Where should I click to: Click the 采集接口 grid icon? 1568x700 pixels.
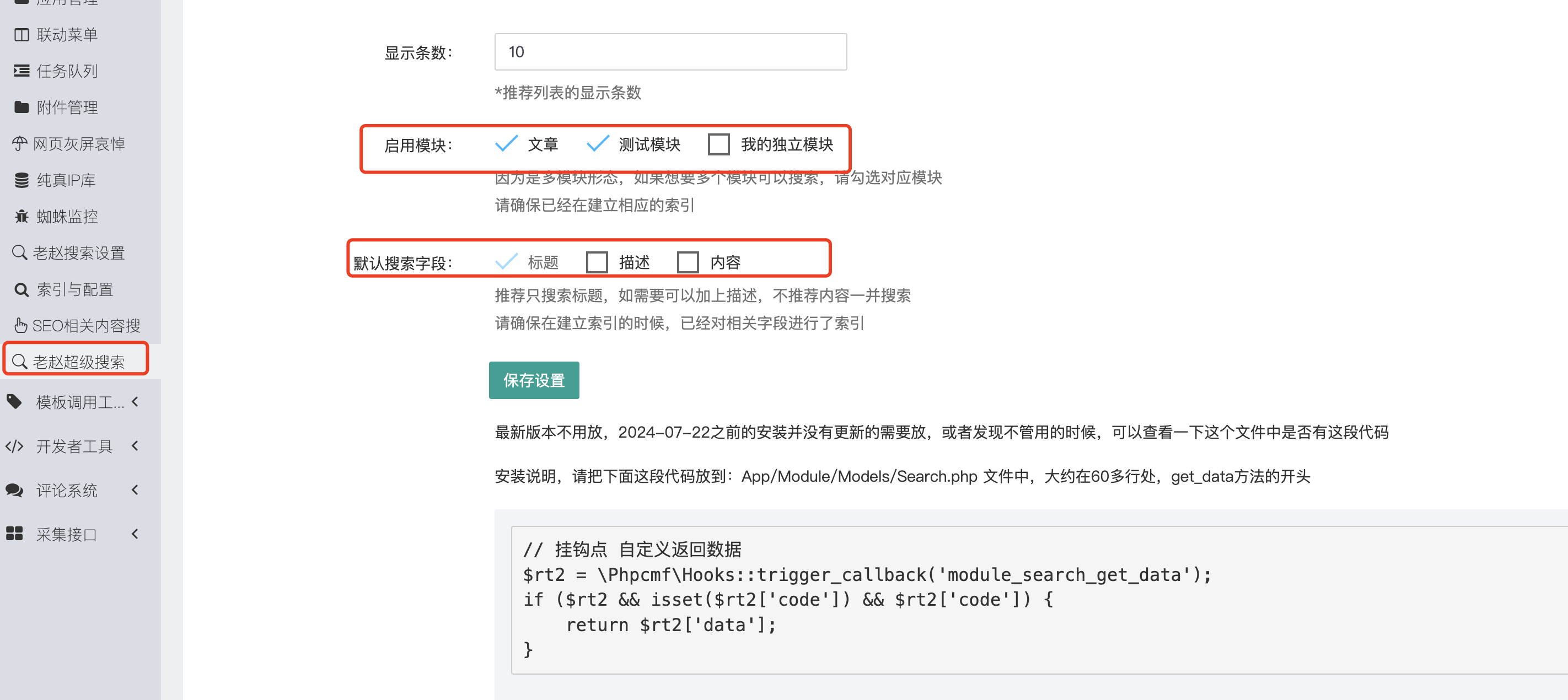point(14,534)
